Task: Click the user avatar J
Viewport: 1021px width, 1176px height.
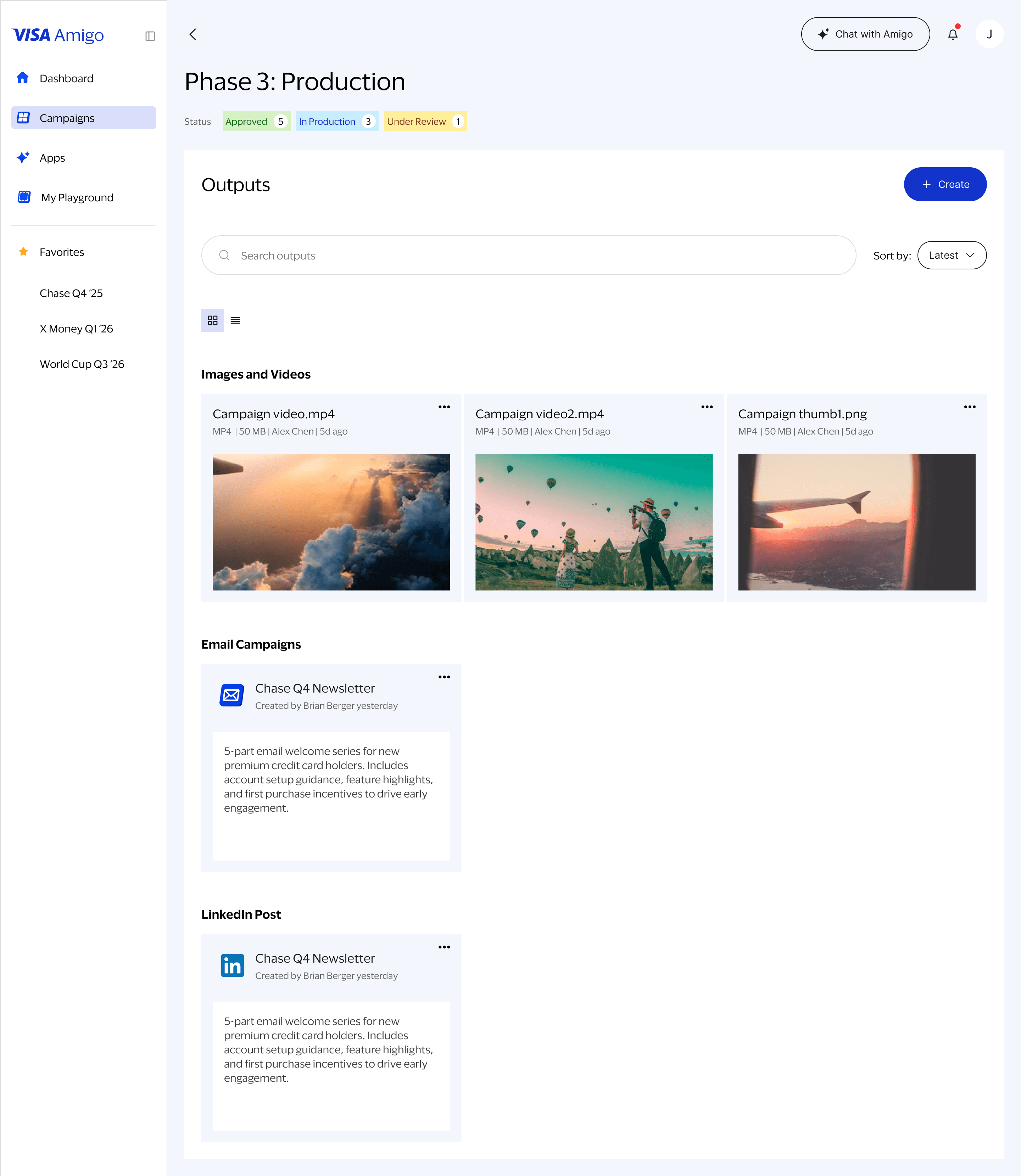Action: tap(989, 34)
